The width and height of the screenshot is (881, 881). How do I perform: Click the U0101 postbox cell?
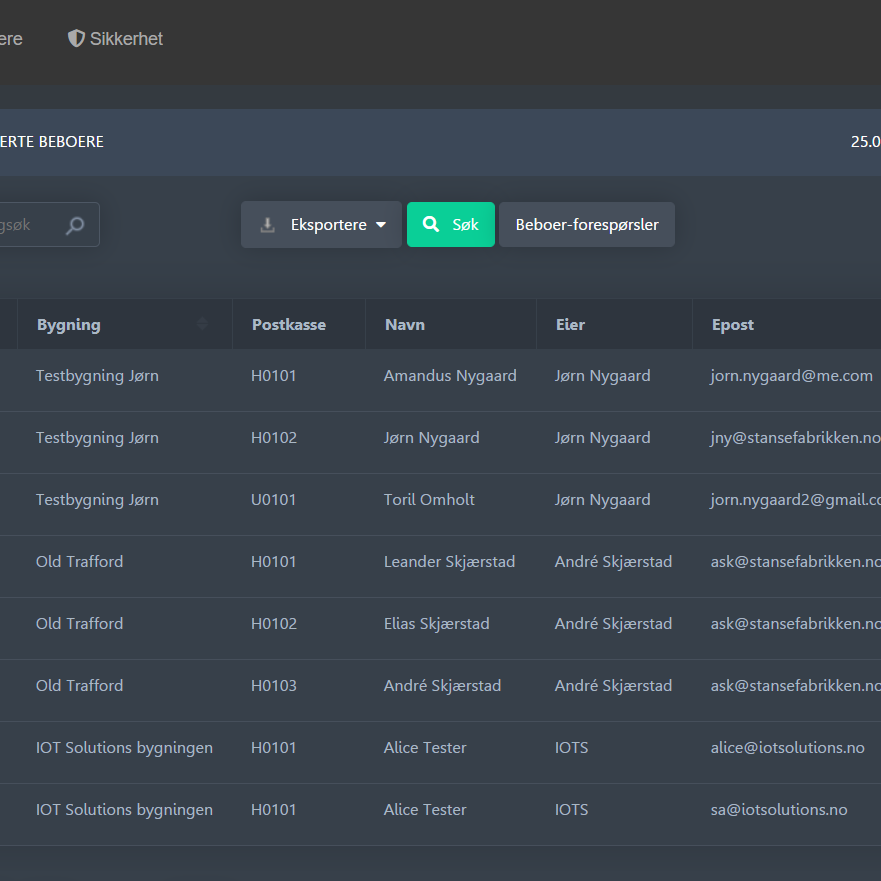(x=273, y=499)
